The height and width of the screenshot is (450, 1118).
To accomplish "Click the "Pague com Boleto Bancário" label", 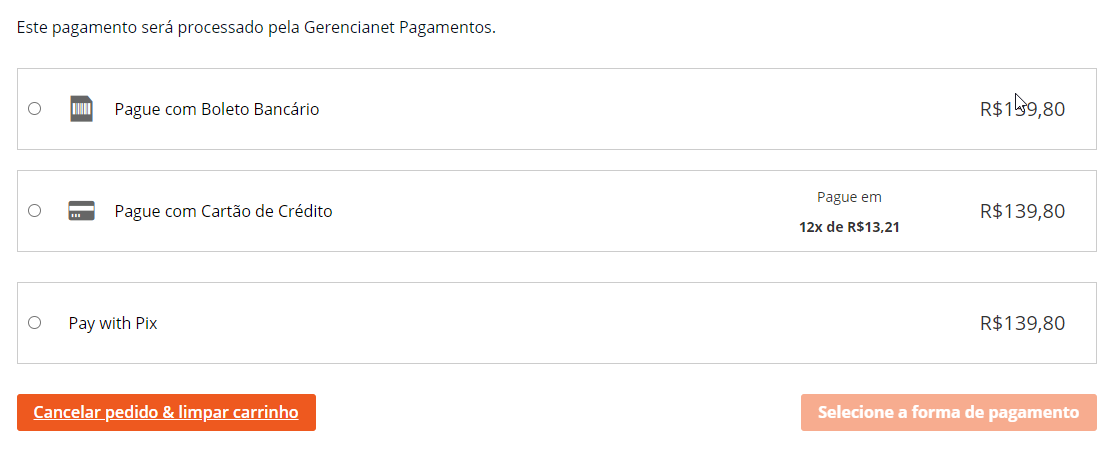I will click(217, 109).
